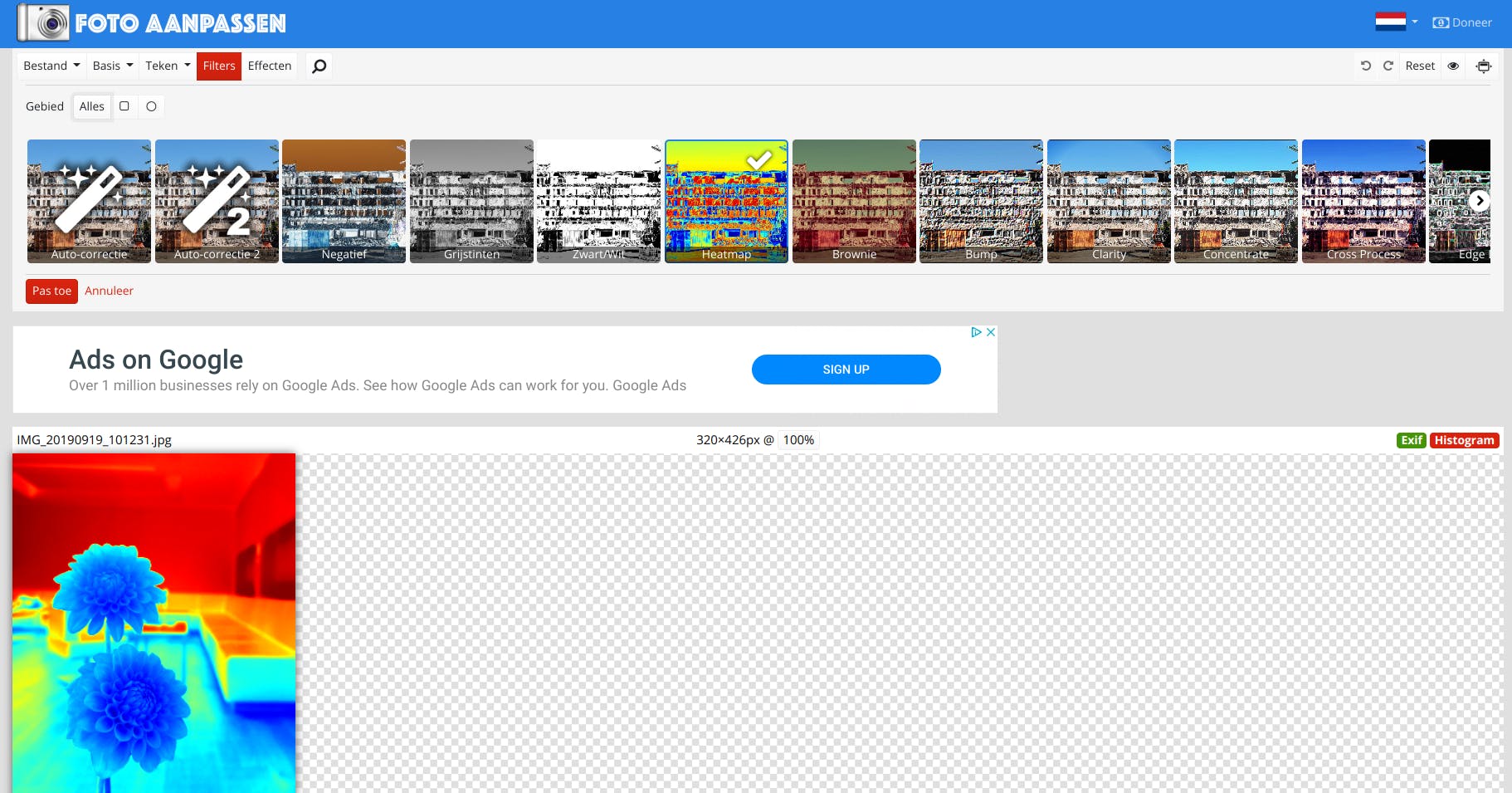Viewport: 1512px width, 793px height.
Task: Open the AdChoices info icon
Action: 977,332
